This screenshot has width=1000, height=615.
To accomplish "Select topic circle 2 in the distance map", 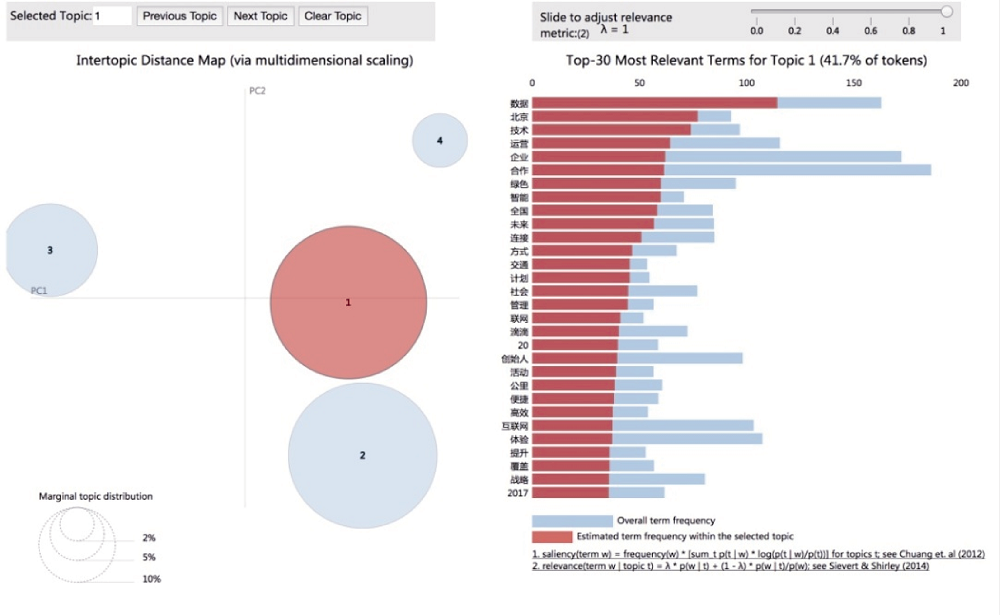I will point(362,455).
